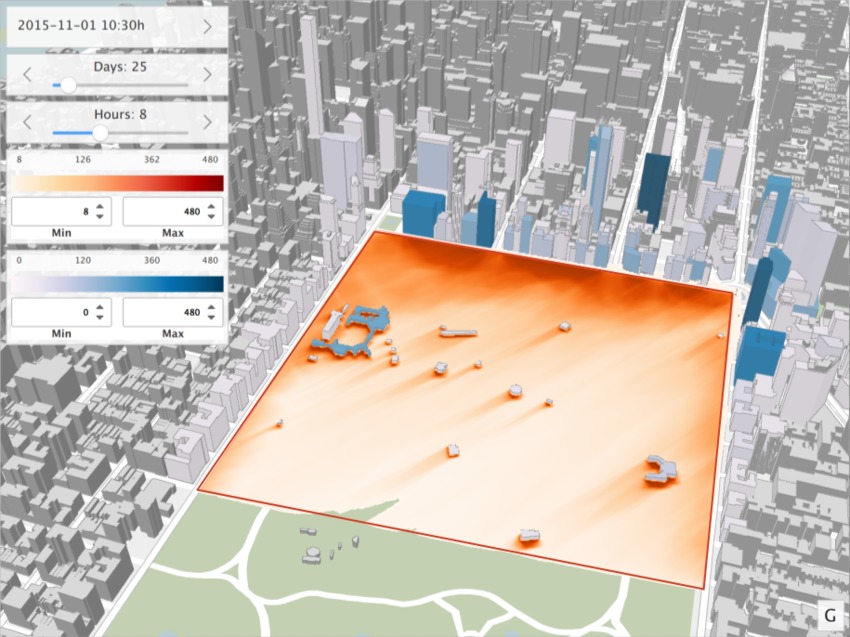
Task: Step Hours back with left chevron
Action: (x=27, y=122)
